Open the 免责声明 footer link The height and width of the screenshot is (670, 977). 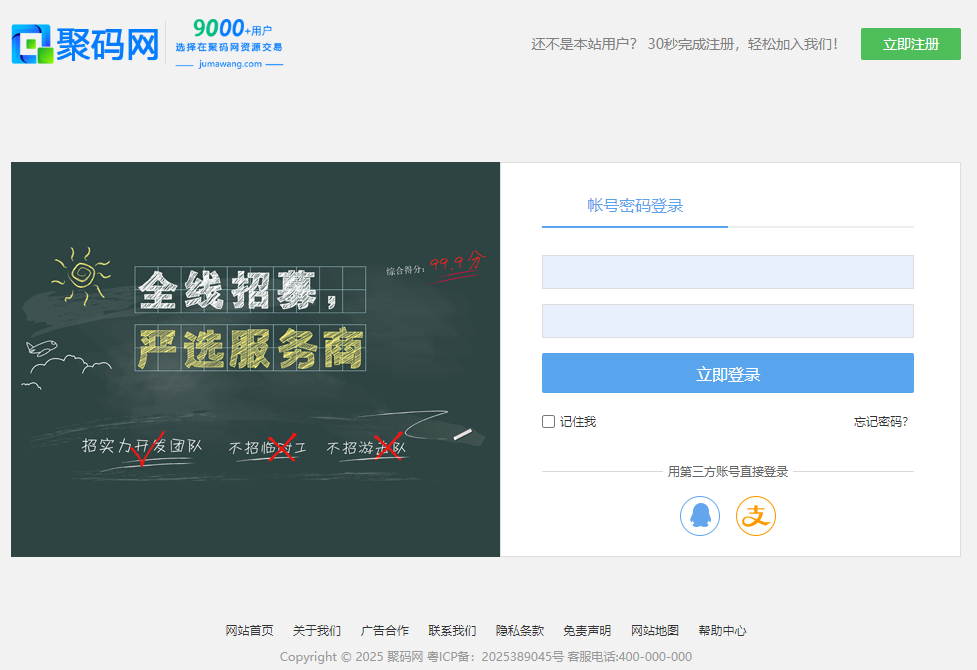coord(587,631)
